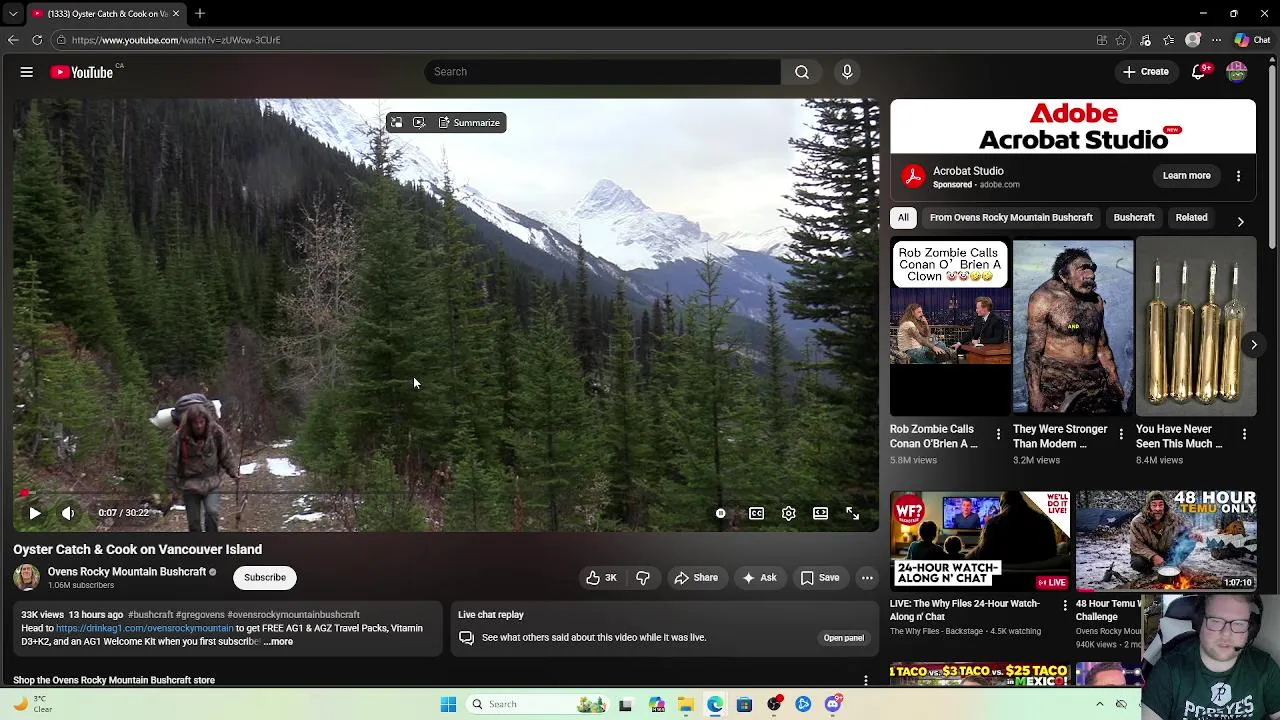Click the Summarize button over video
Viewport: 1280px width, 720px height.
point(469,123)
